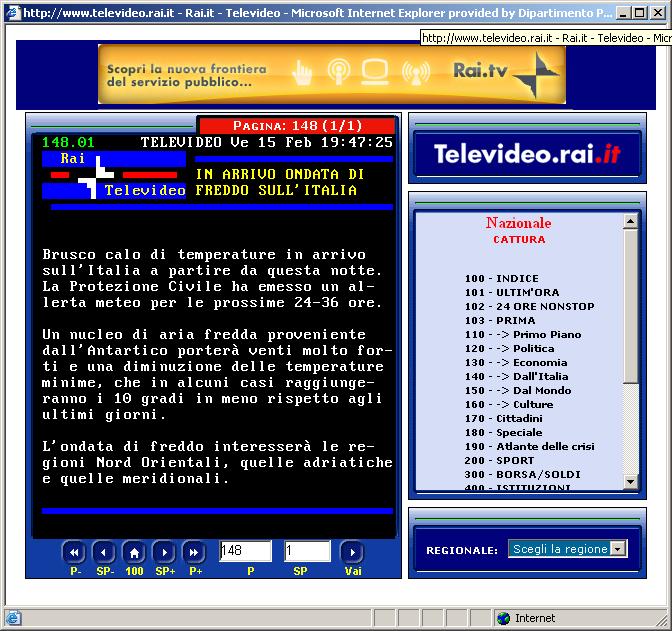Focus the subpage field showing 1
Viewport: 672px width, 631px height.
click(x=307, y=550)
